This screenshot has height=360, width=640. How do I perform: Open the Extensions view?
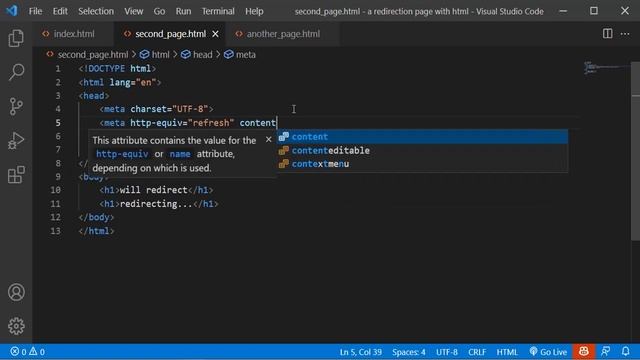coord(16,175)
